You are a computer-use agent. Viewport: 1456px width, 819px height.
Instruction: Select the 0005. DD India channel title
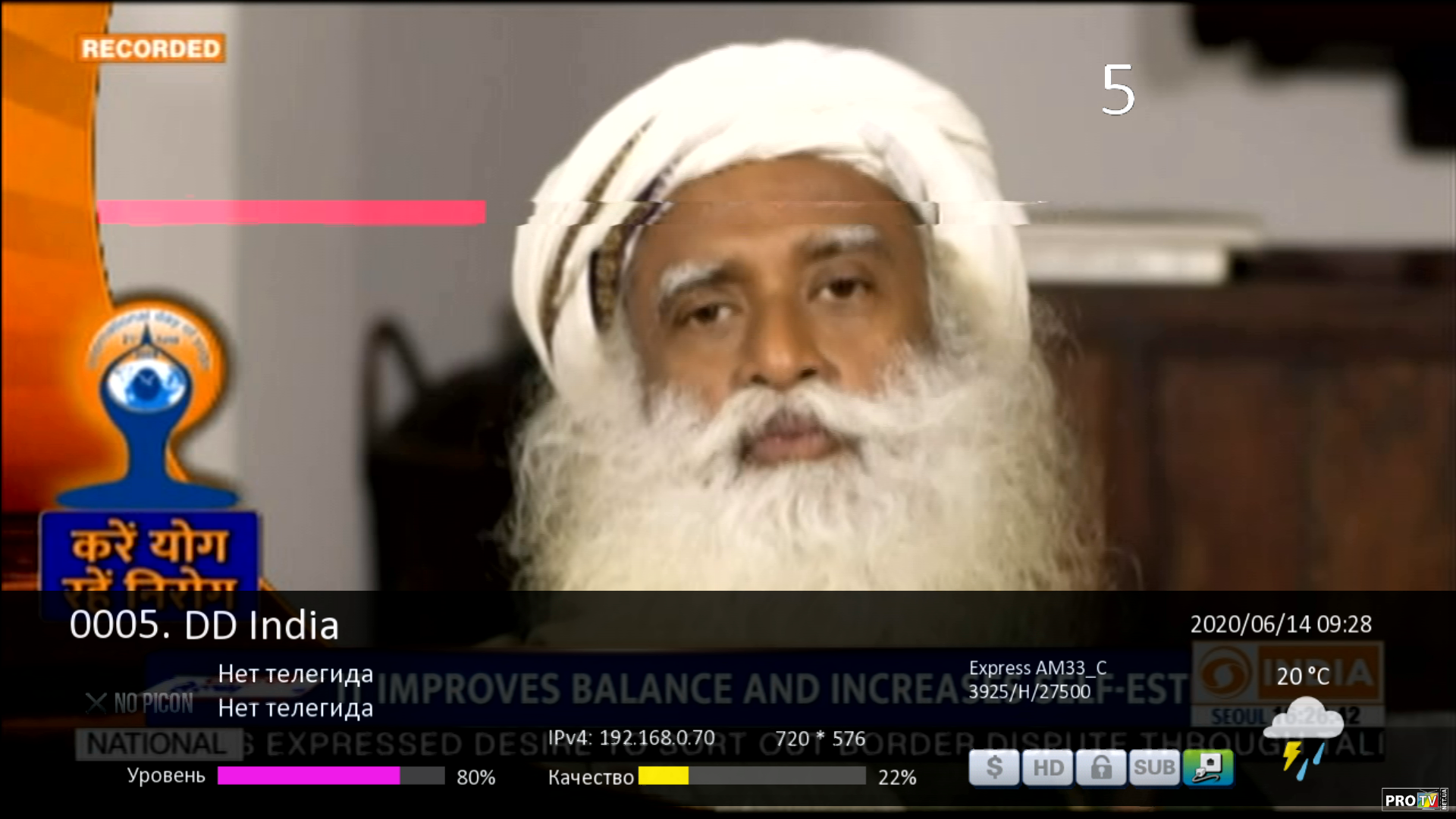pyautogui.click(x=204, y=626)
